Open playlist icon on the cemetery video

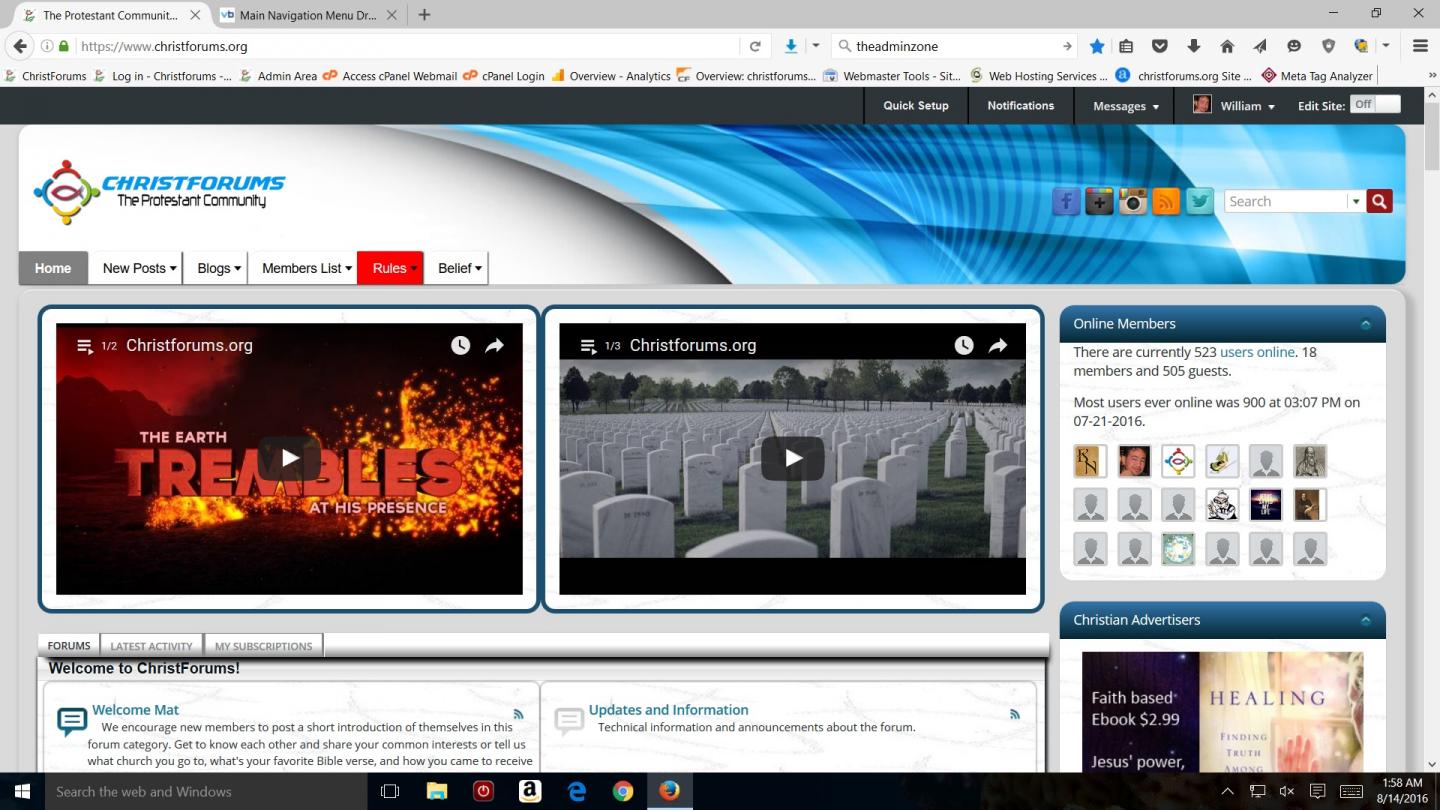click(589, 346)
